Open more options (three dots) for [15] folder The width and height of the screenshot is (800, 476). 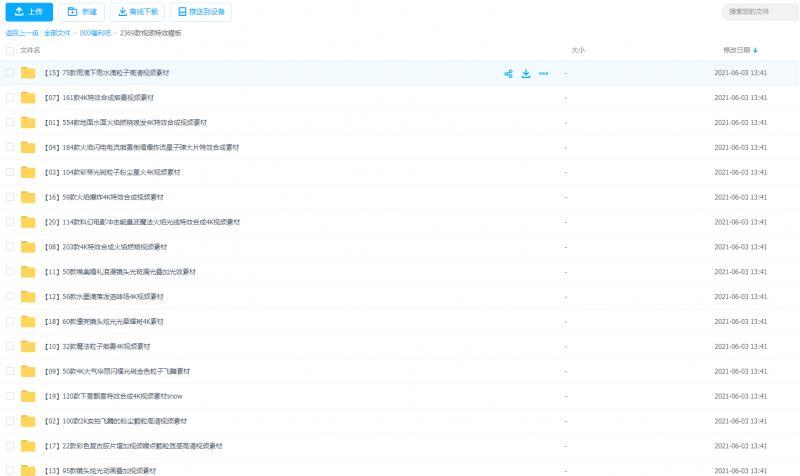pyautogui.click(x=544, y=73)
